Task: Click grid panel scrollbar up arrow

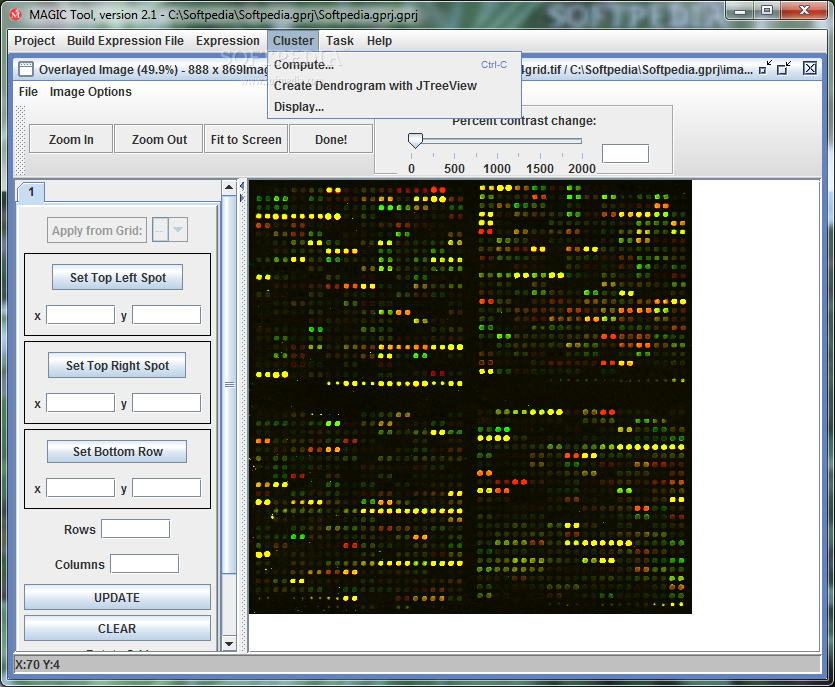Action: tap(229, 187)
